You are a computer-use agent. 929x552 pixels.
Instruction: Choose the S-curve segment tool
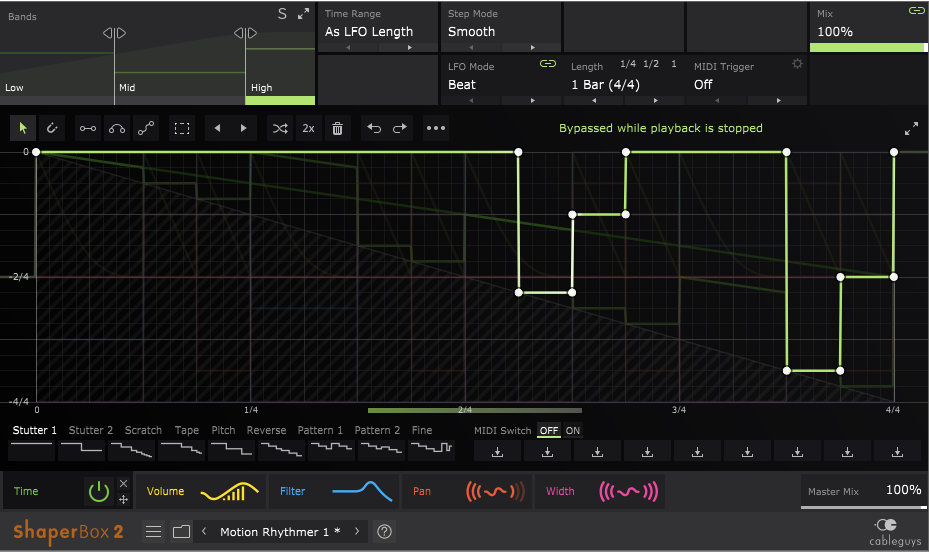[x=146, y=128]
